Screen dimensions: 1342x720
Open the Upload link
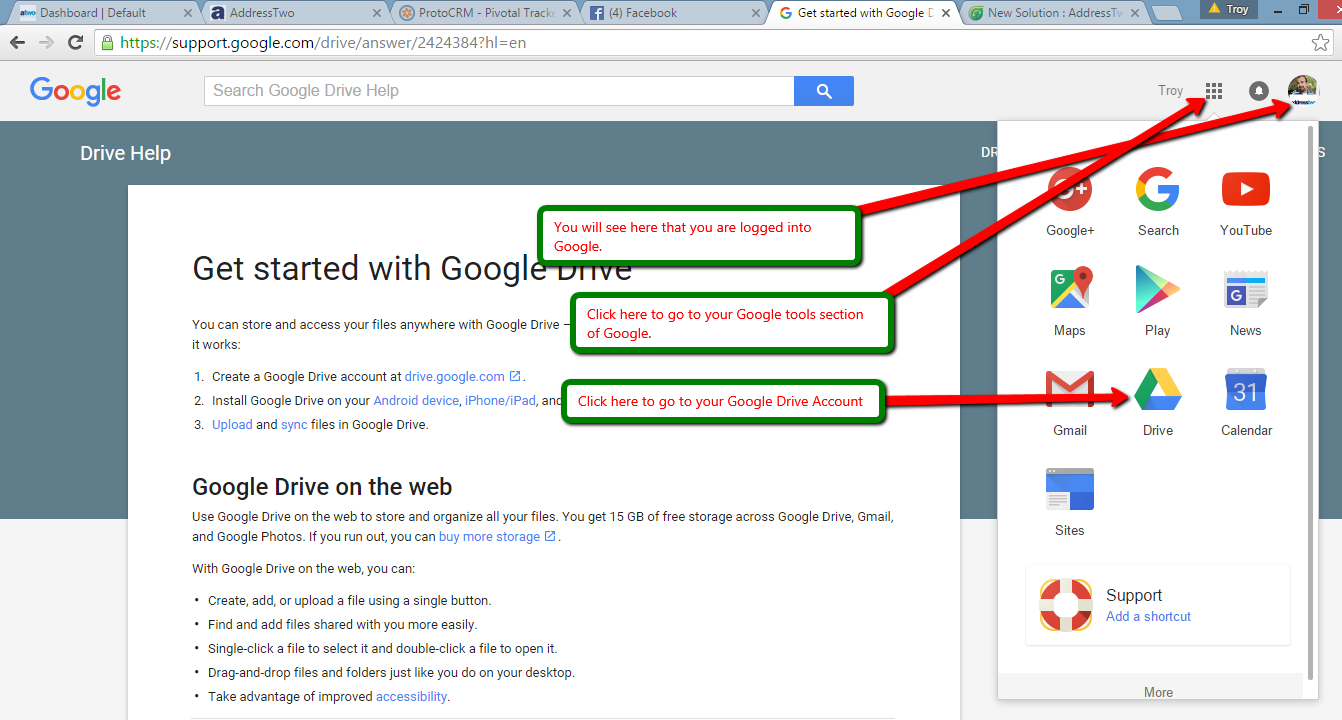click(x=232, y=425)
